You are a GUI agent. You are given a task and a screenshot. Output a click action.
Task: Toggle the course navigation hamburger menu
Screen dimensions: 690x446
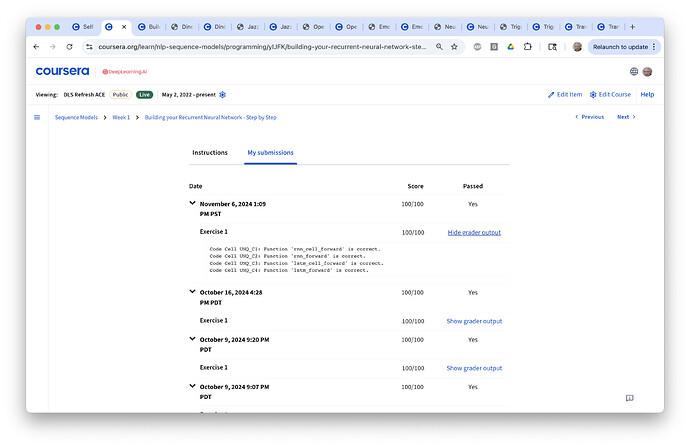[x=37, y=117]
